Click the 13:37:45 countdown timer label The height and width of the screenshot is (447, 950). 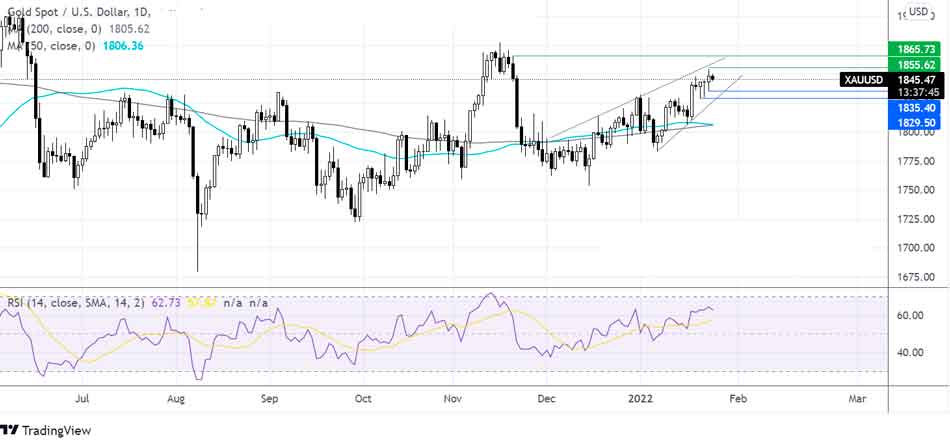916,93
